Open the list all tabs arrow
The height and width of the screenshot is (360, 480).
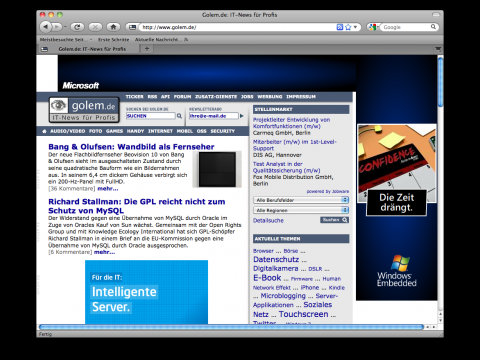(x=438, y=49)
